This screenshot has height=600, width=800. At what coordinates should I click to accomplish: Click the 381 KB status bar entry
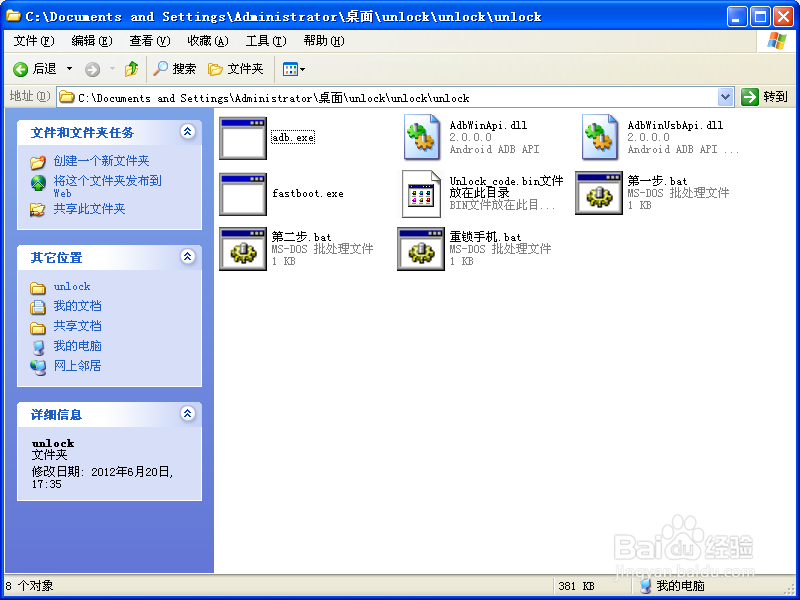(576, 586)
